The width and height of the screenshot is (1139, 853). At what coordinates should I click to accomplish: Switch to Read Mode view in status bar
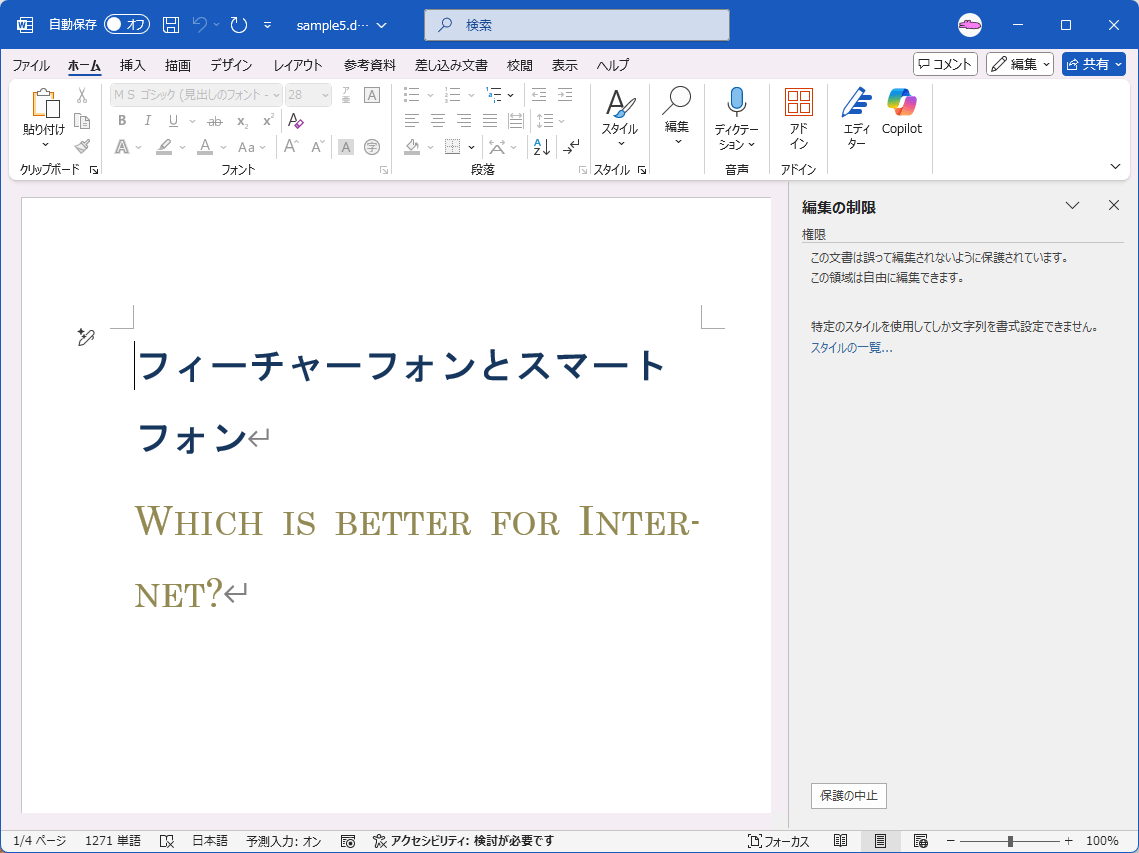pos(841,841)
